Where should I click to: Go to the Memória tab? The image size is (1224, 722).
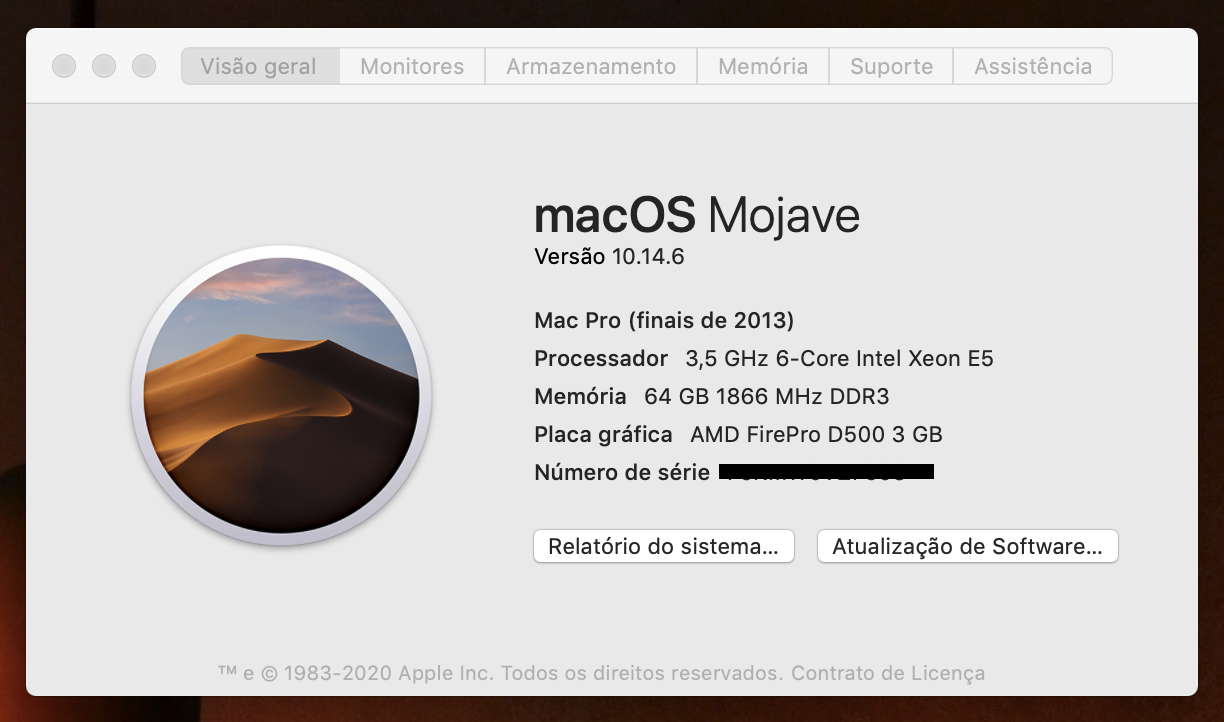(763, 67)
